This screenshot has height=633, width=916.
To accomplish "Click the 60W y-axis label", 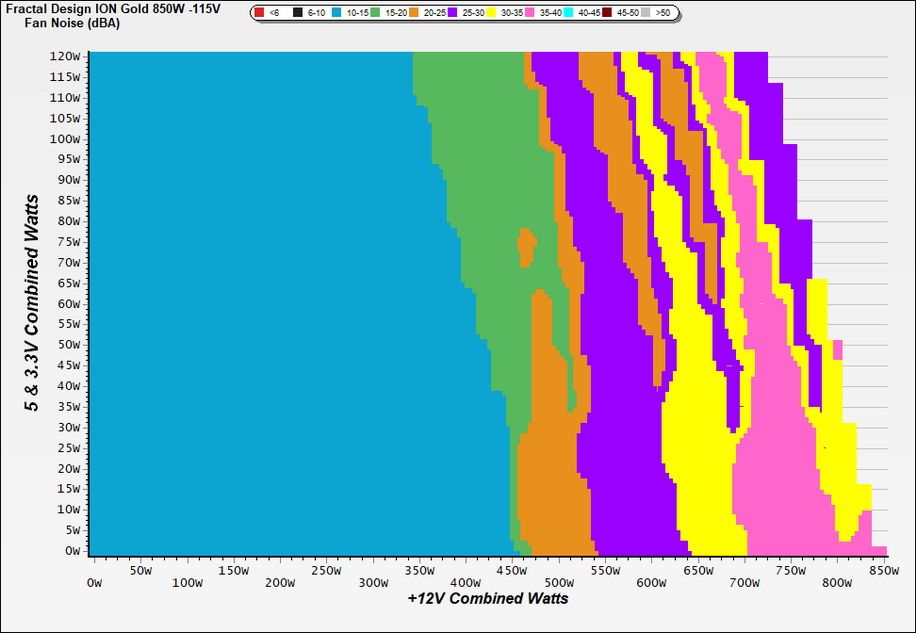I will pyautogui.click(x=68, y=304).
